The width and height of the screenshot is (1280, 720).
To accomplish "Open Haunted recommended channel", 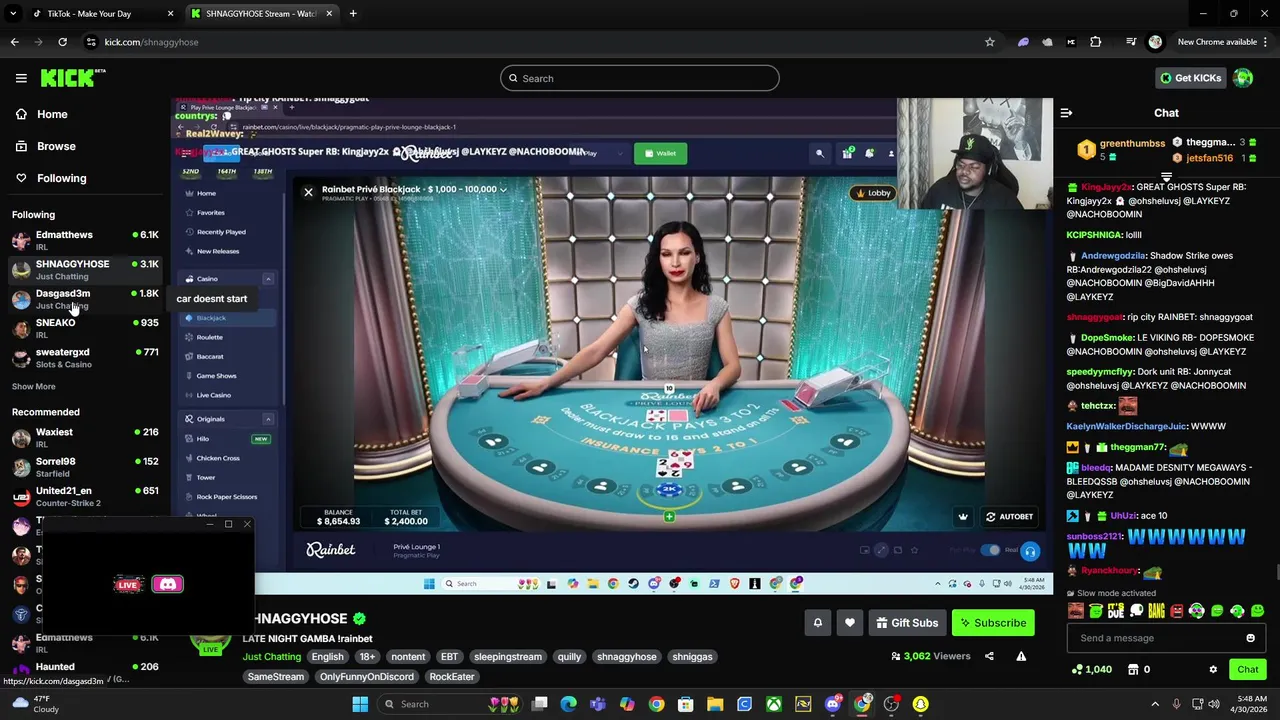I will (x=85, y=672).
